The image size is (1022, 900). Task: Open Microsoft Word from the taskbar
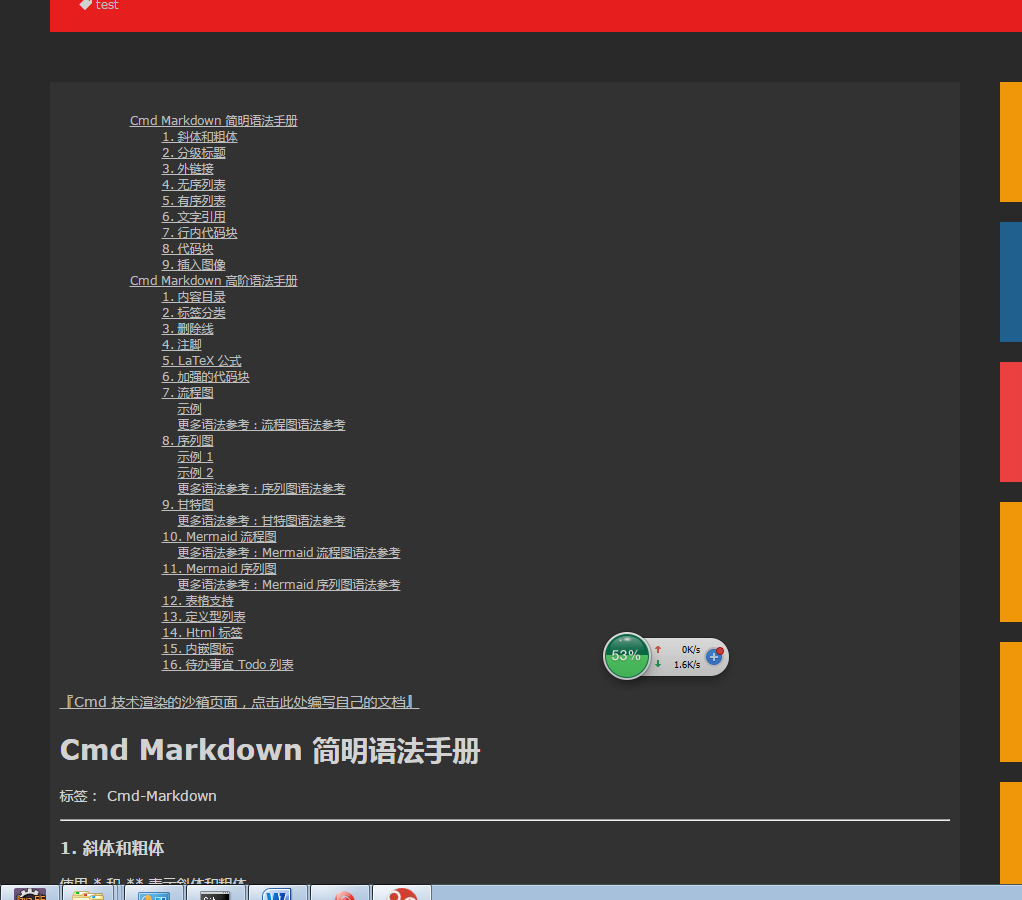(x=278, y=893)
